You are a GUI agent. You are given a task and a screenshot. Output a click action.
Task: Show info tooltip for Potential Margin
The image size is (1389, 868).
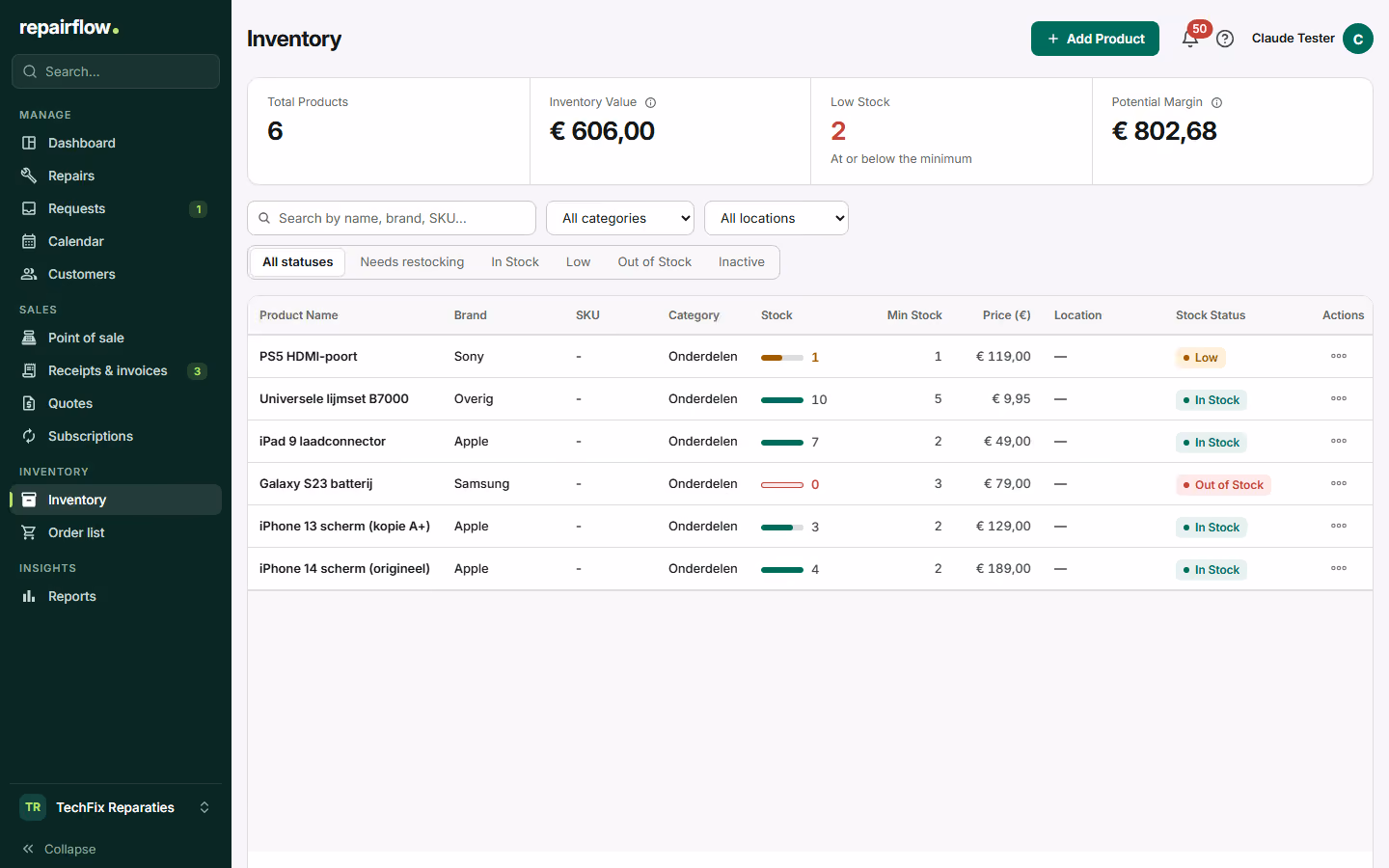tap(1216, 102)
